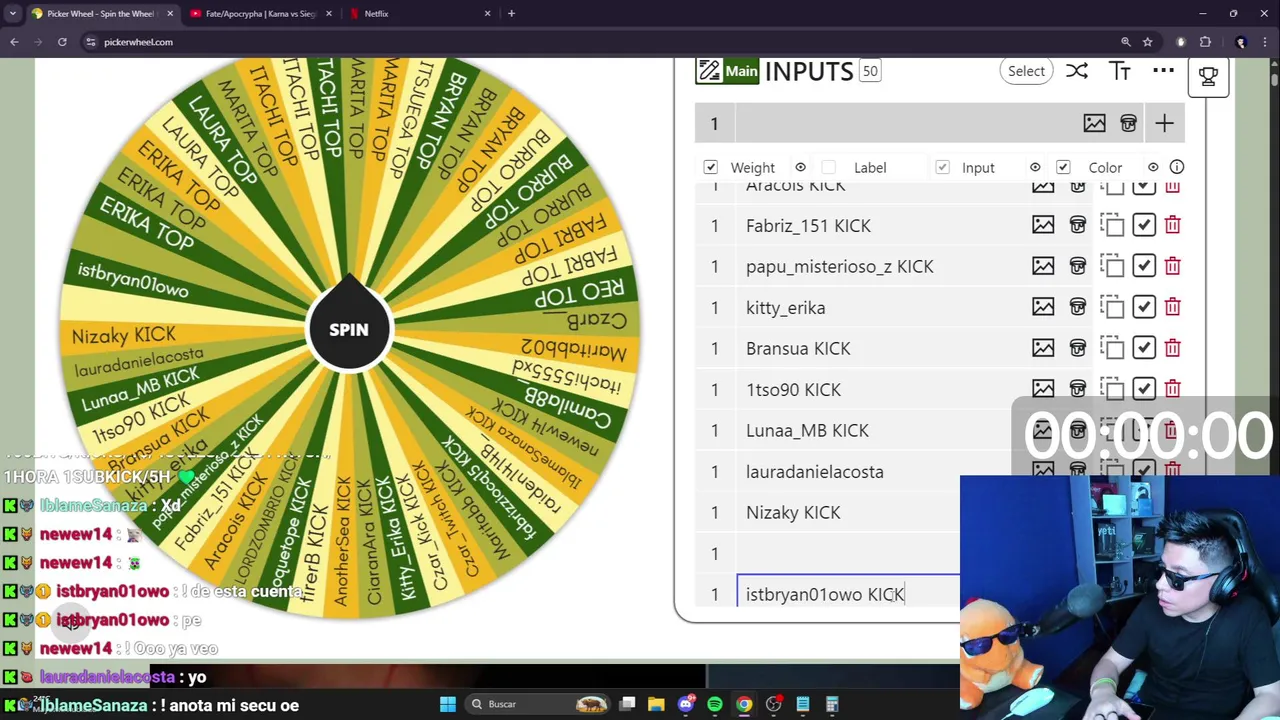1280x720 pixels.
Task: Open the trophy results panel
Action: [1208, 76]
